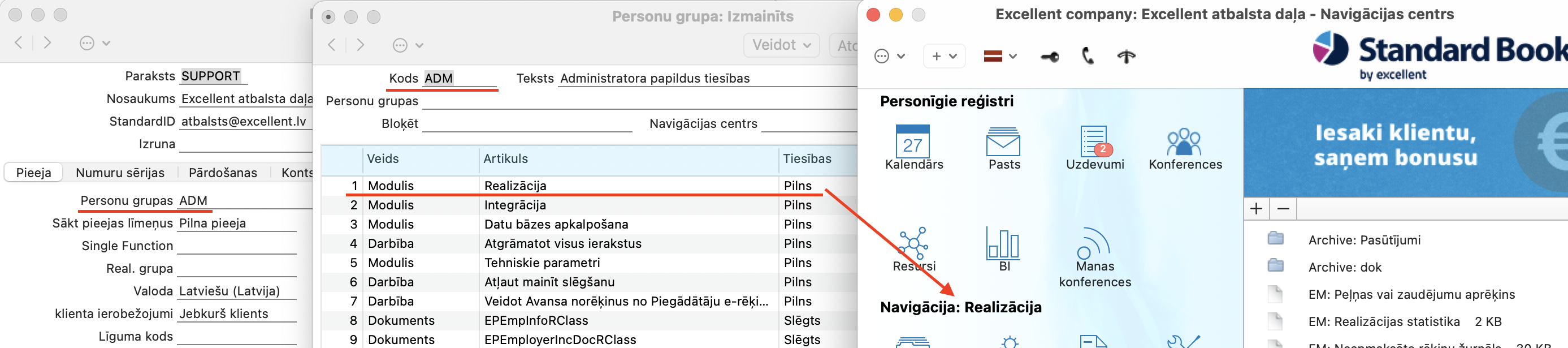Click the key icon in toolbar

pyautogui.click(x=1050, y=57)
